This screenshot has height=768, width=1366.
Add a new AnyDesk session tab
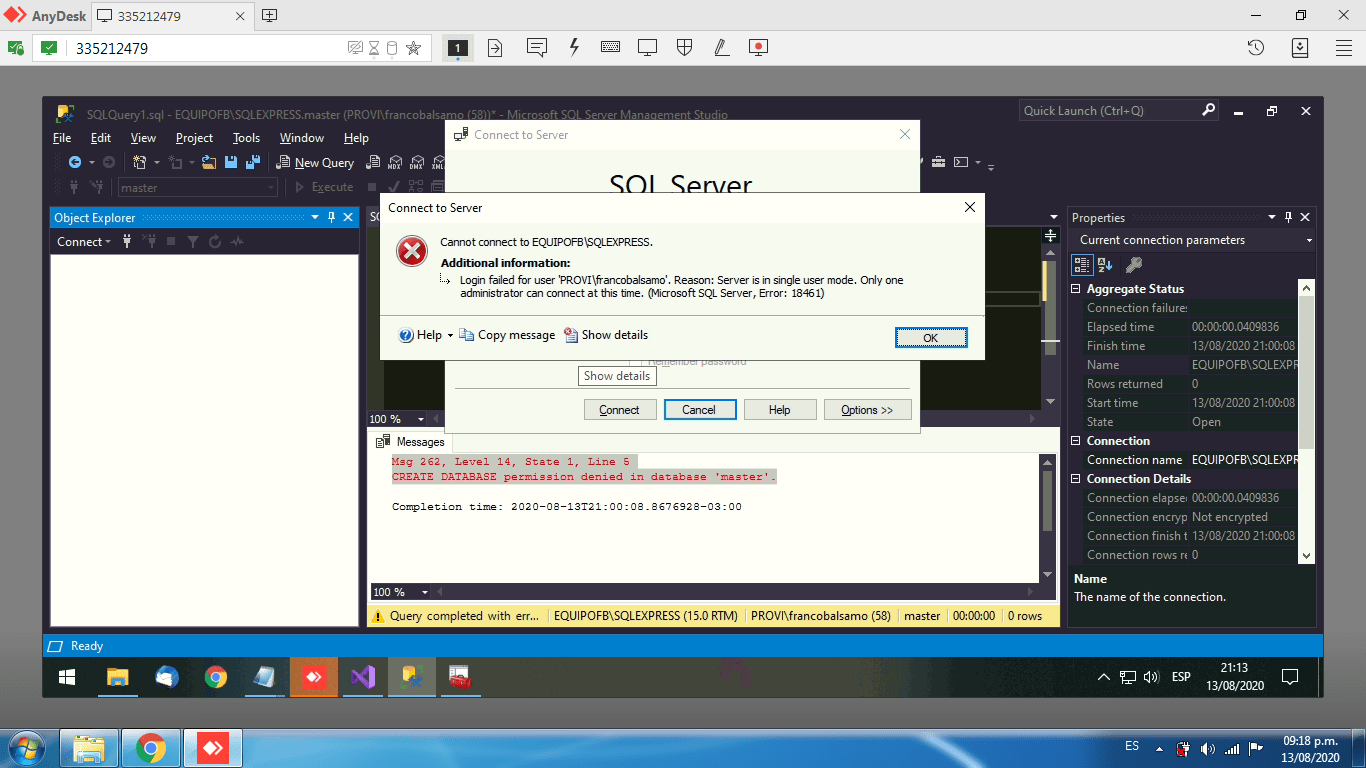(x=269, y=15)
